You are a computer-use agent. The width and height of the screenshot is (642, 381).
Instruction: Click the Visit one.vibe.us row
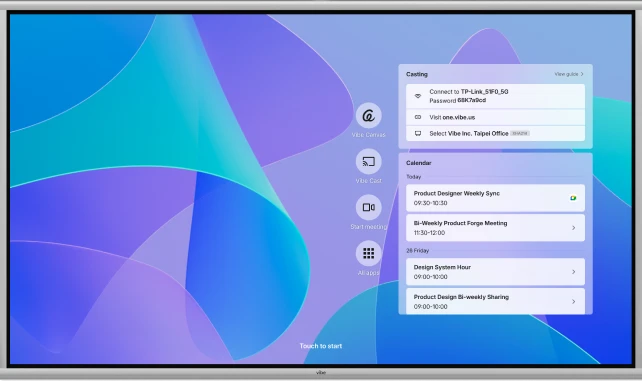pos(495,117)
